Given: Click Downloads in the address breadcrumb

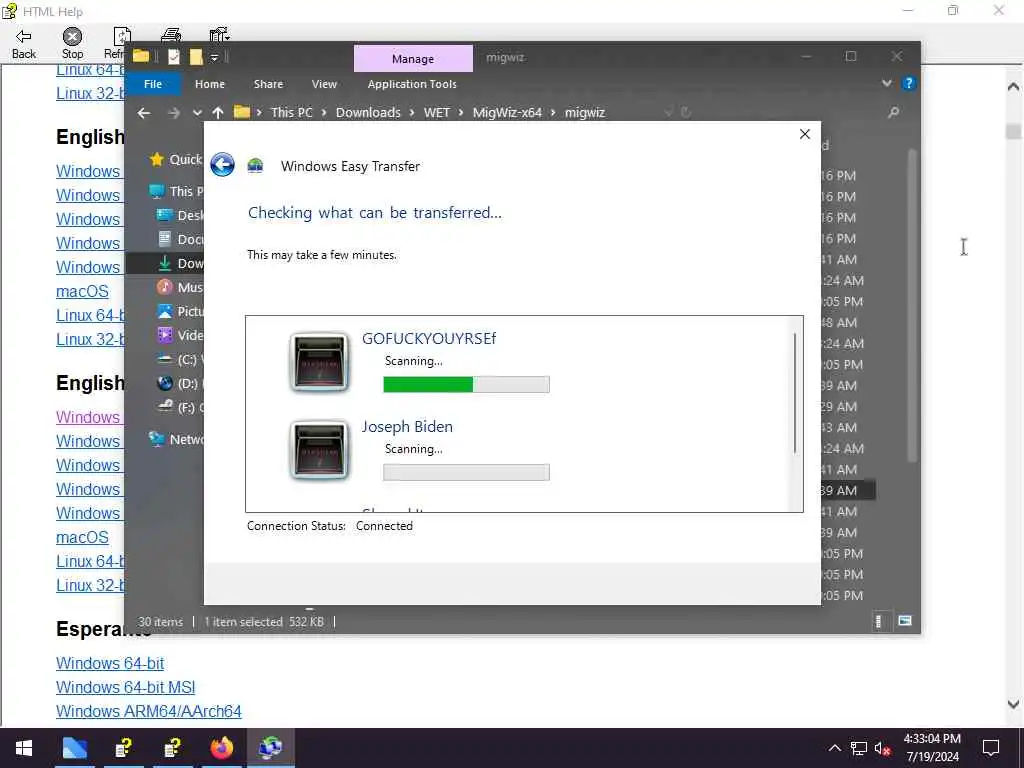Looking at the screenshot, I should [368, 112].
